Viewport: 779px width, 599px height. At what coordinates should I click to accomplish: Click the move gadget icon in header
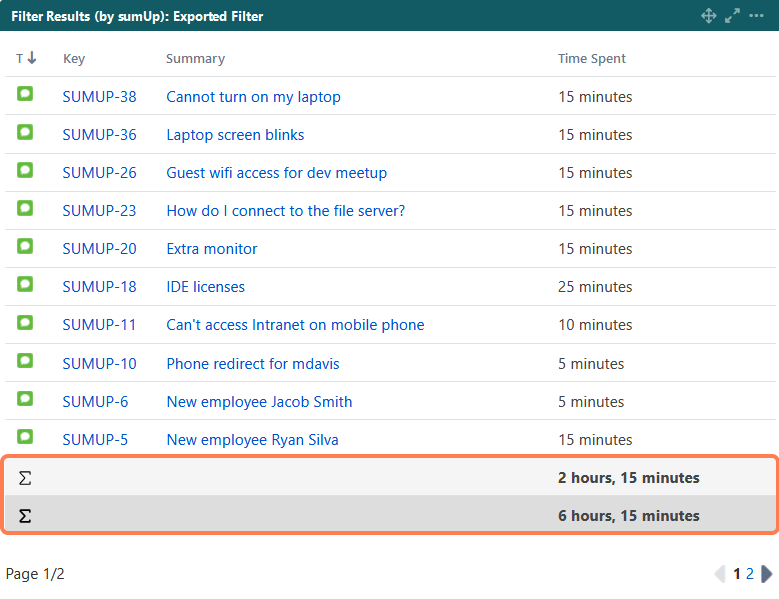[709, 16]
